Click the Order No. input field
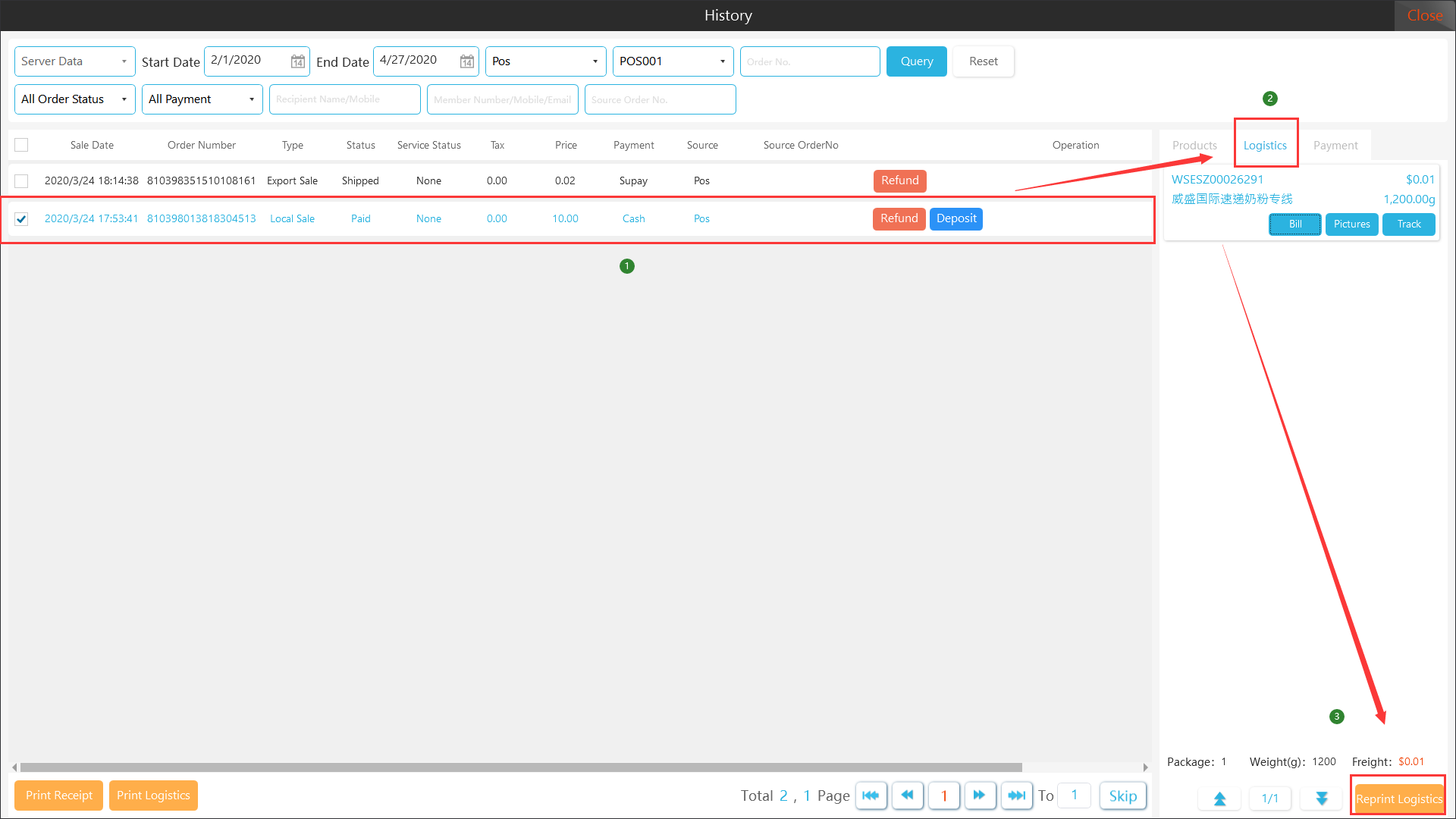Screen dimensions: 1456x819 coord(810,61)
